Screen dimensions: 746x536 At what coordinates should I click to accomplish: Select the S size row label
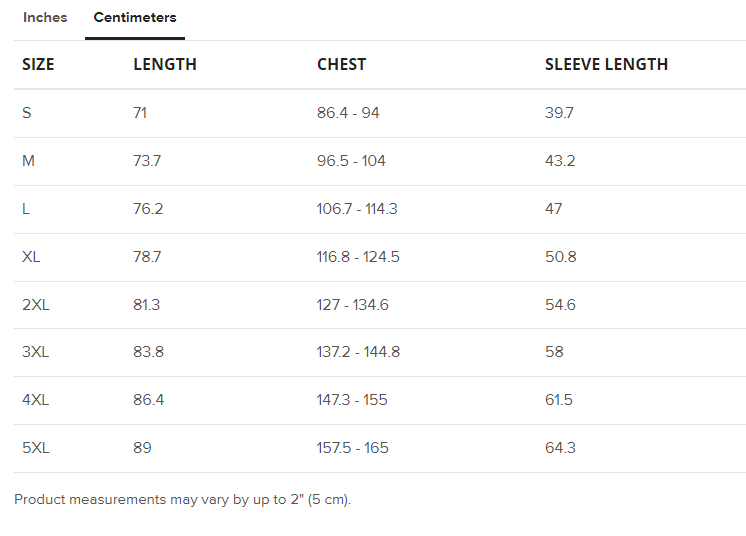tap(27, 113)
